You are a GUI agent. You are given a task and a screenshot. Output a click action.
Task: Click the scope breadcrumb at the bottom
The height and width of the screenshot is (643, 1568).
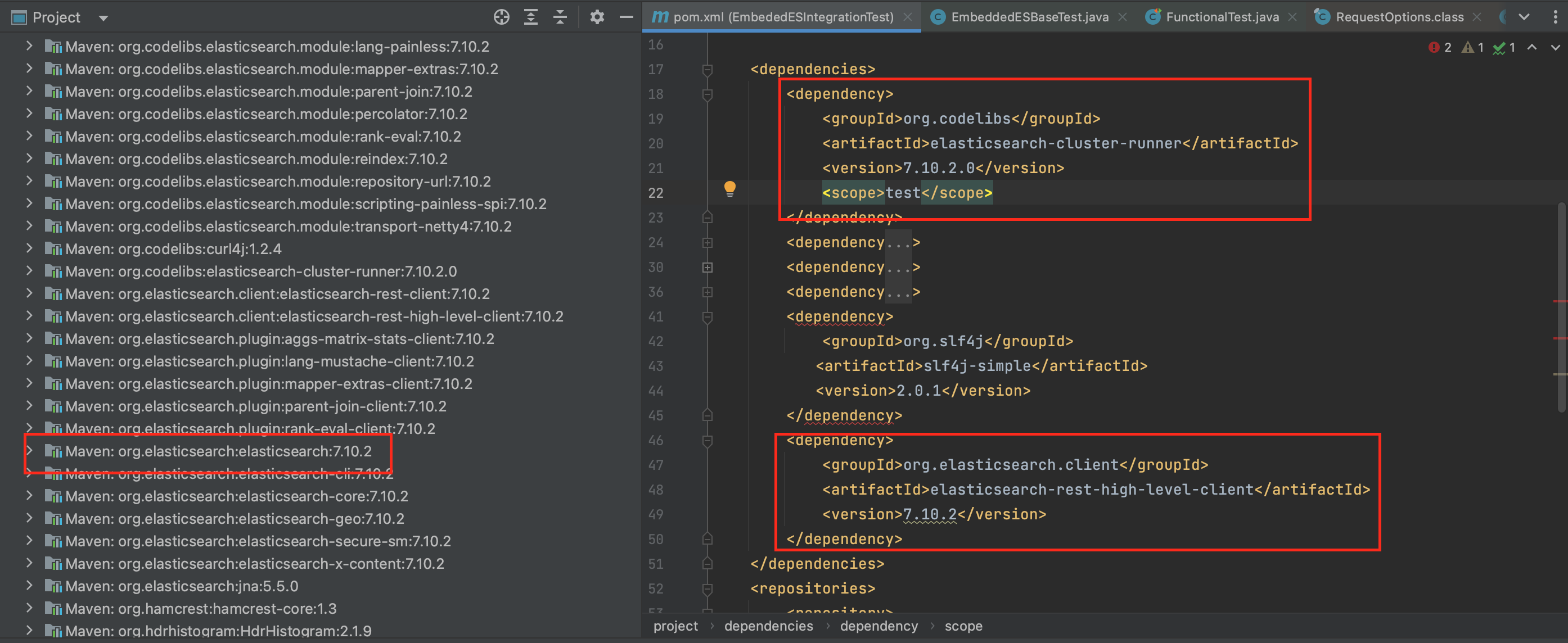963,626
